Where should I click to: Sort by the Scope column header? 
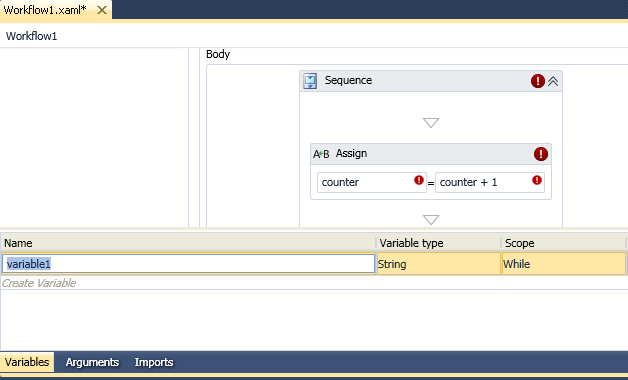564,243
